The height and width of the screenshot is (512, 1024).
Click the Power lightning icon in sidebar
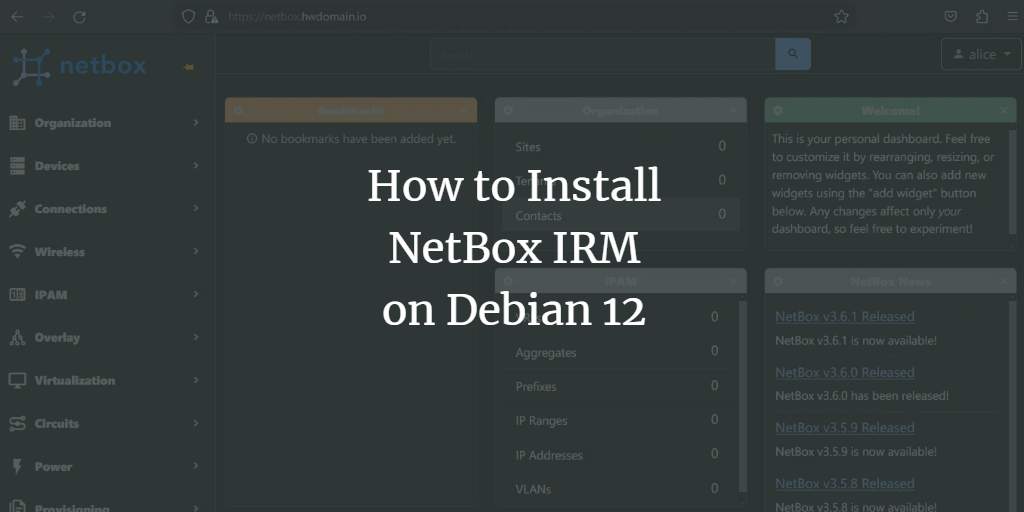[x=17, y=466]
